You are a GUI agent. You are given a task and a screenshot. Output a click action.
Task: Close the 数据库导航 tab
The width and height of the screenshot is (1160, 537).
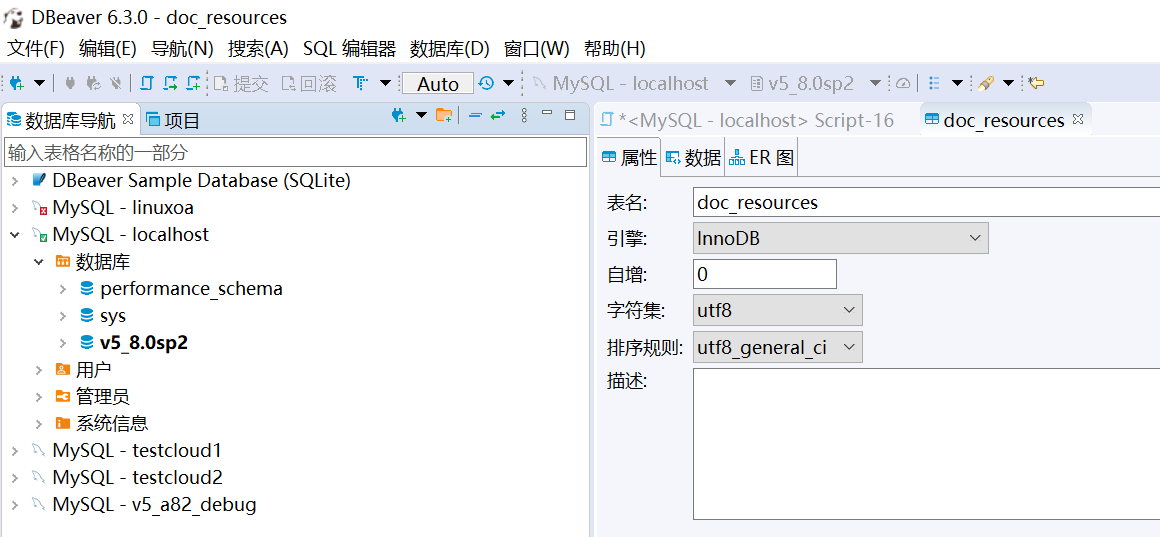coord(127,118)
